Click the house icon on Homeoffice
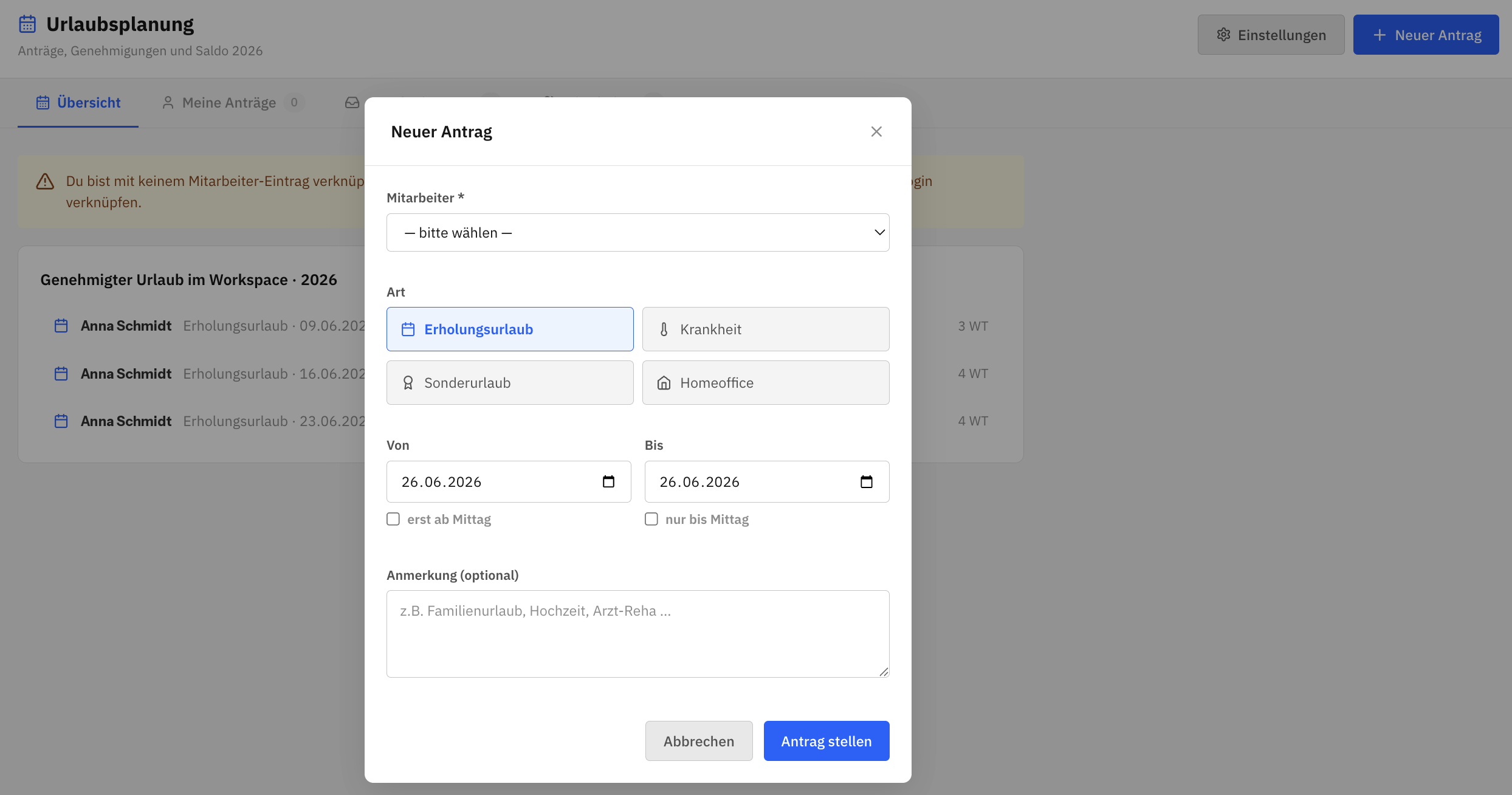Screen dimensions: 1512x795 [x=664, y=382]
